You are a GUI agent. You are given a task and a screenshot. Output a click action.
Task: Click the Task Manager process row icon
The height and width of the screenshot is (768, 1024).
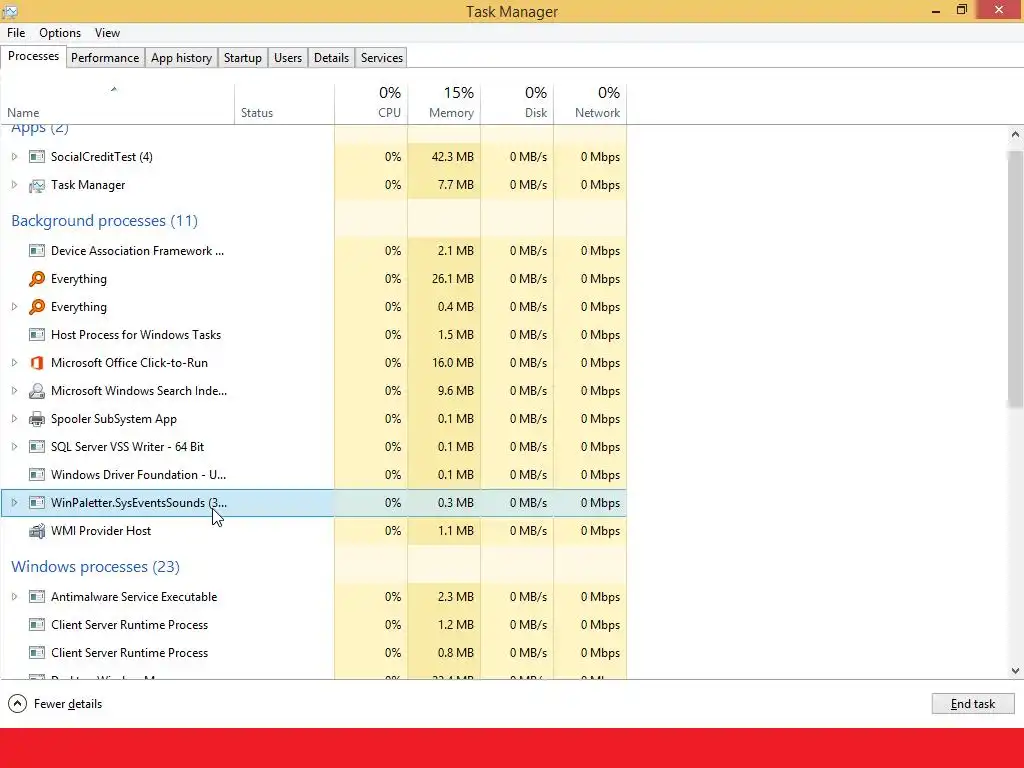[37, 185]
